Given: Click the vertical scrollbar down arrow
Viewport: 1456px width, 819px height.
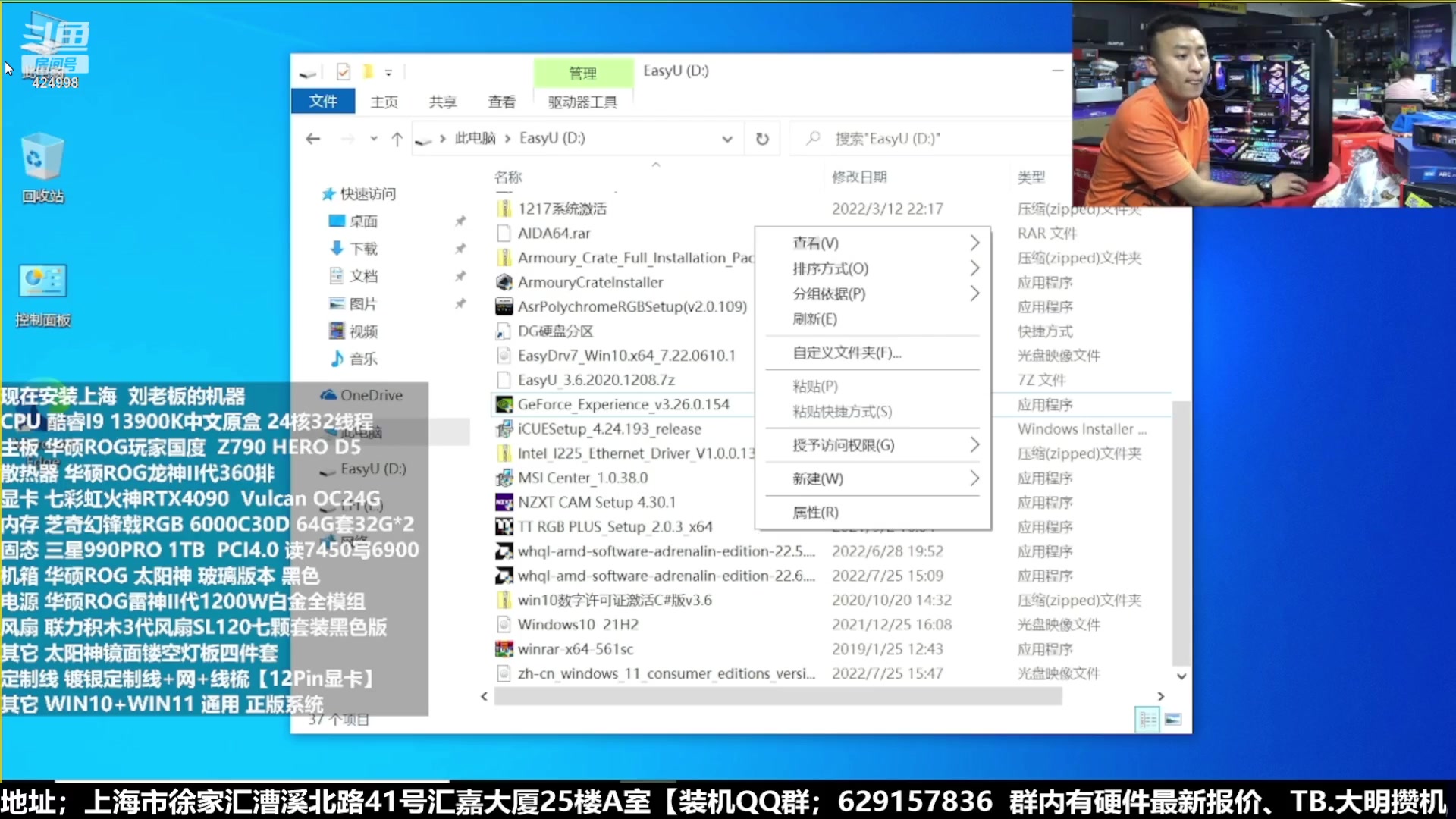Looking at the screenshot, I should 1181,676.
